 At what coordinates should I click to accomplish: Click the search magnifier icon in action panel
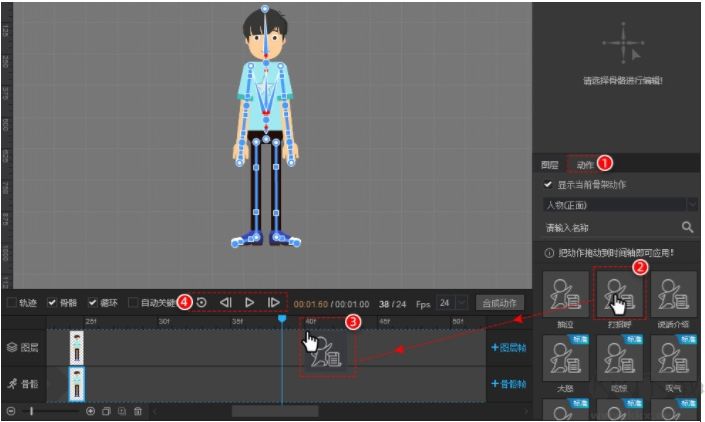[687, 228]
